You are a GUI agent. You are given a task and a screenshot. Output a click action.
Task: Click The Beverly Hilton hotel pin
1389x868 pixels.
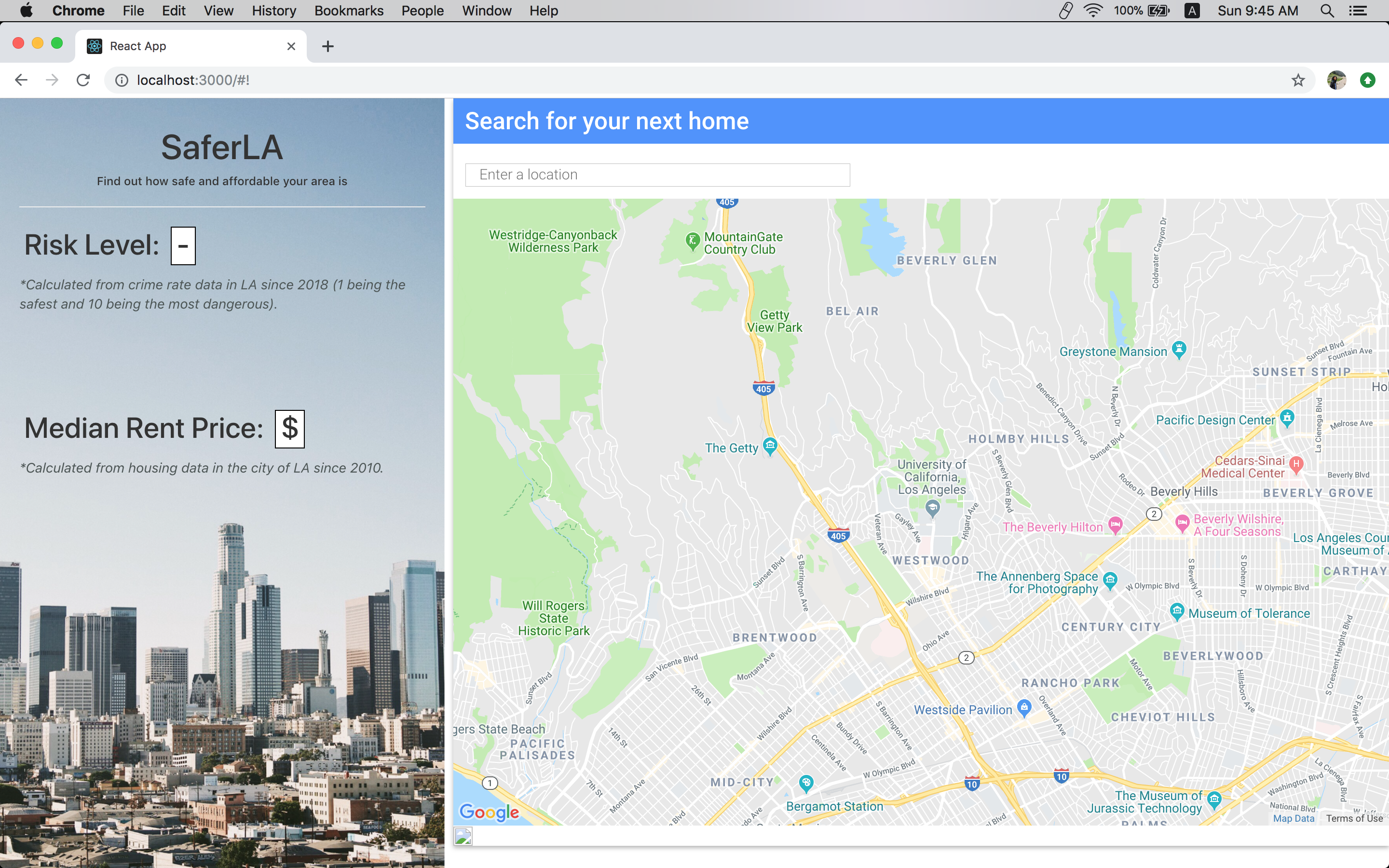(1115, 524)
